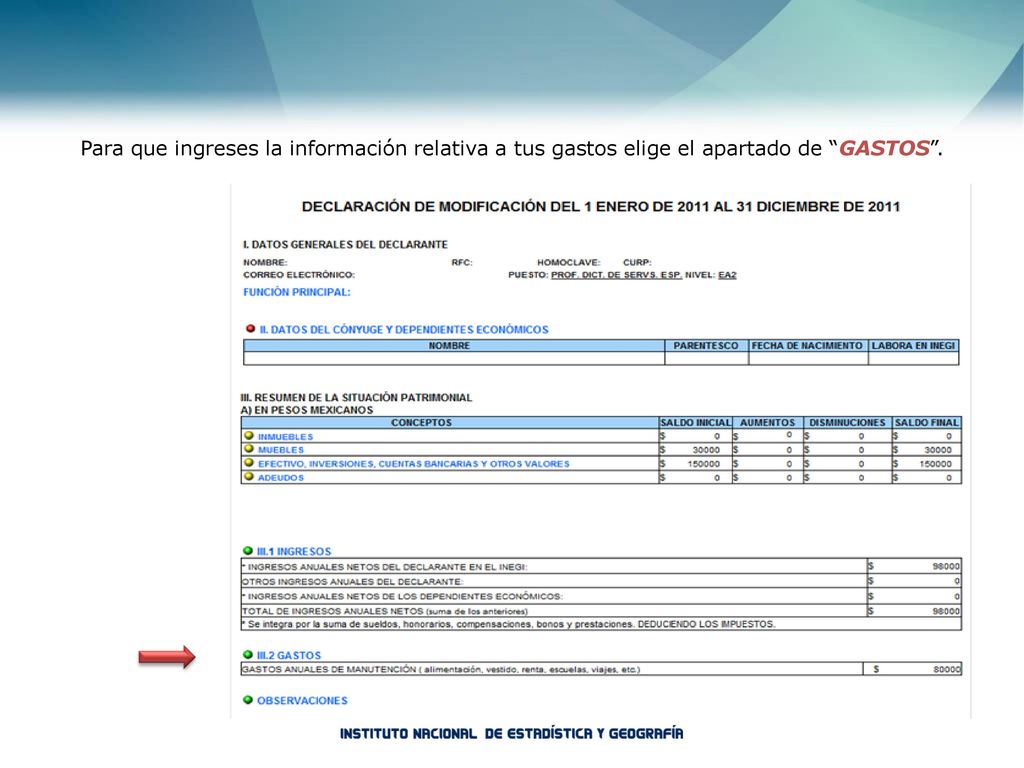
Task: Click the yellow bullet beside ADEUDOS
Action: tap(248, 476)
